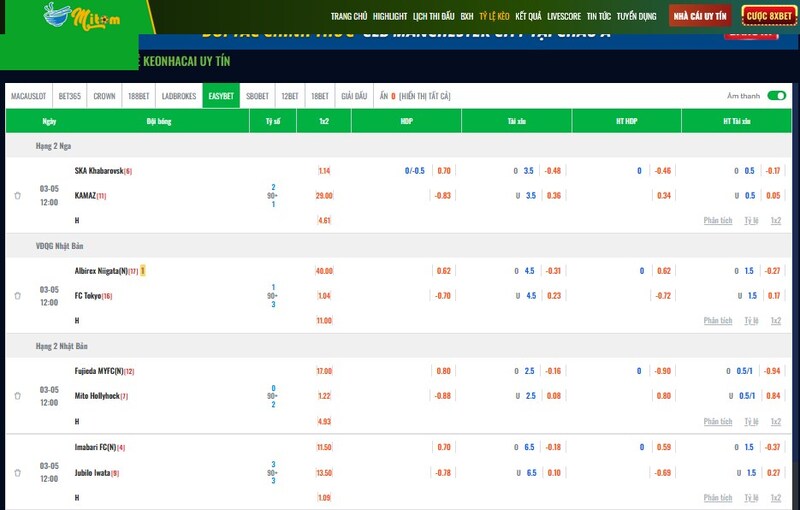Switch to the SBOBET tab
Screen dimensions: 800x510
pyautogui.click(x=257, y=96)
